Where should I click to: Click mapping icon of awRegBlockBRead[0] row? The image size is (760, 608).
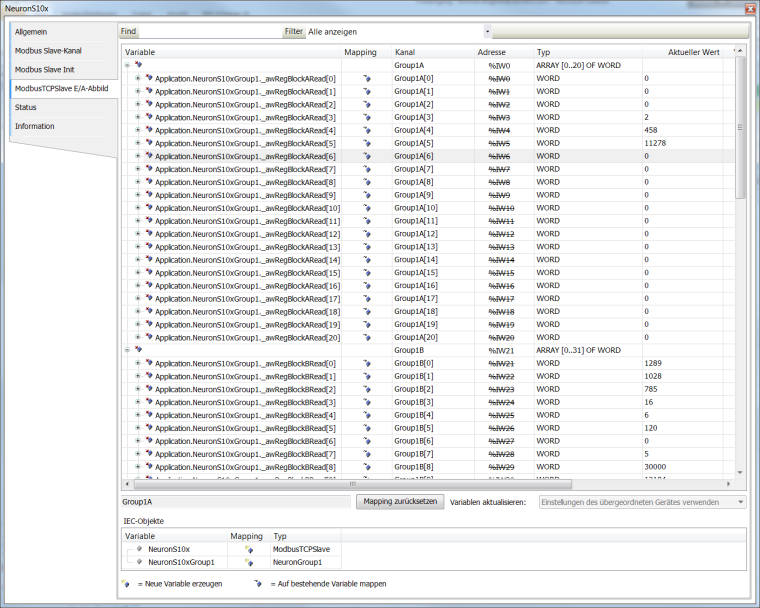(366, 364)
